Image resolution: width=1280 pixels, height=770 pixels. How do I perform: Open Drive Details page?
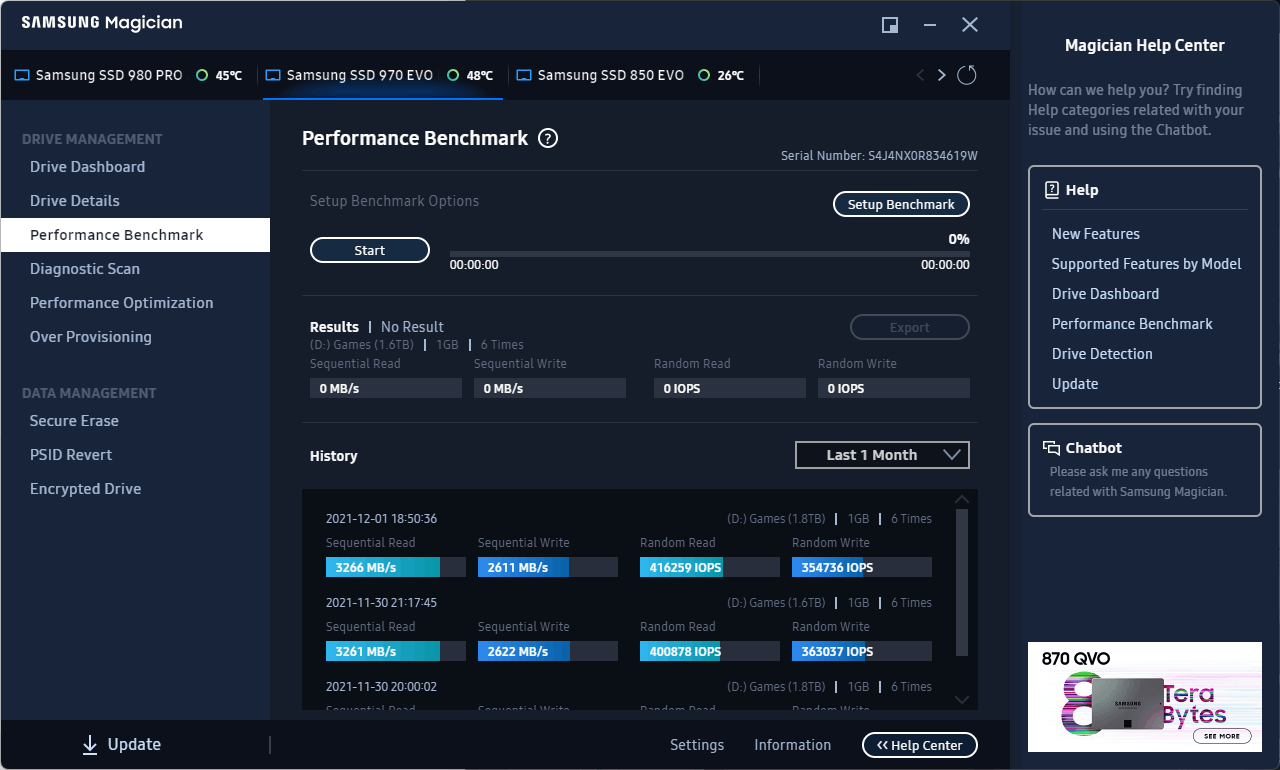tap(135, 201)
